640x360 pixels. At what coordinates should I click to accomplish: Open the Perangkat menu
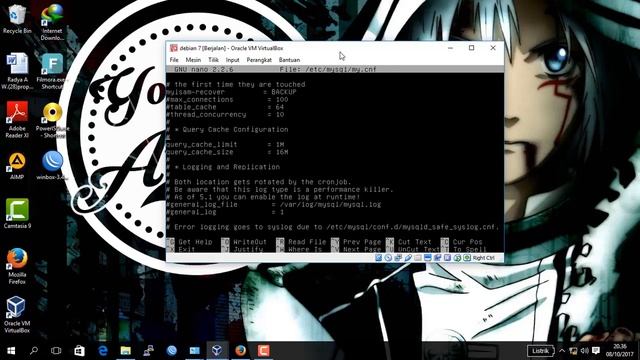(259, 60)
